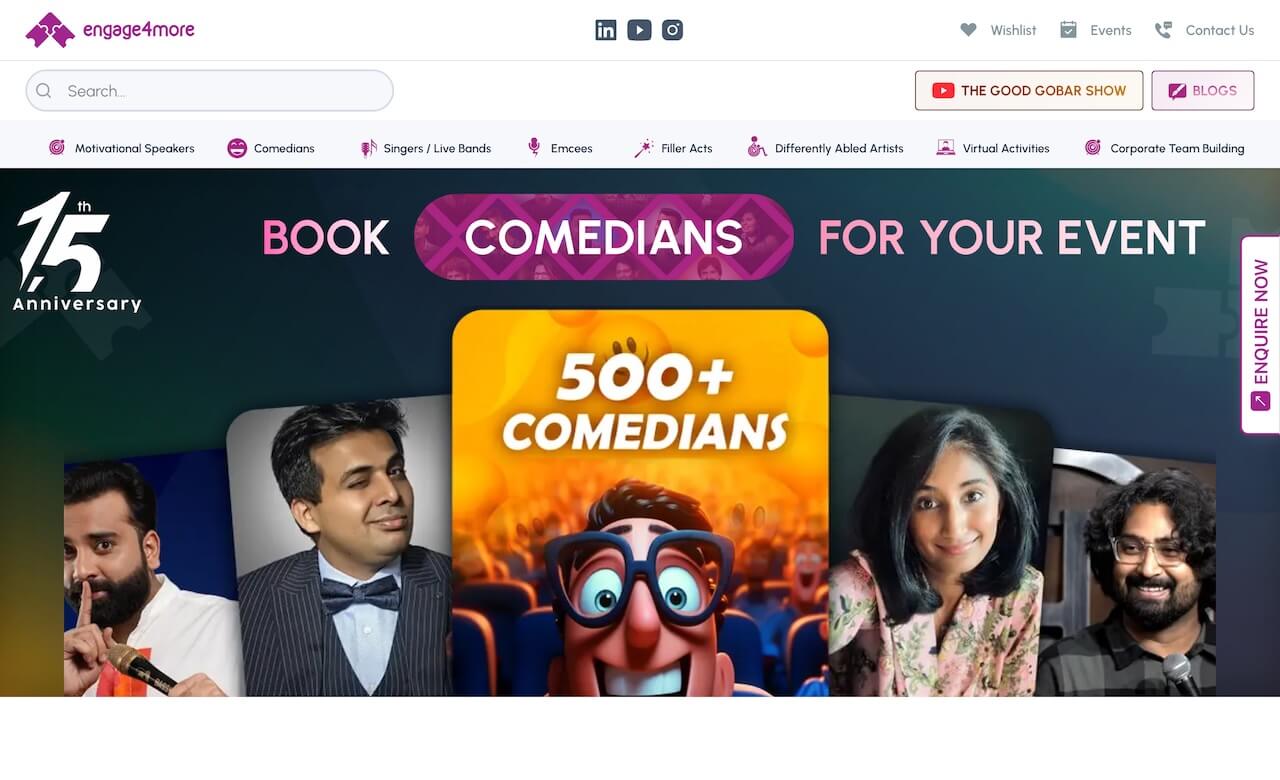The height and width of the screenshot is (780, 1280).
Task: Focus the Search input field
Action: click(210, 91)
